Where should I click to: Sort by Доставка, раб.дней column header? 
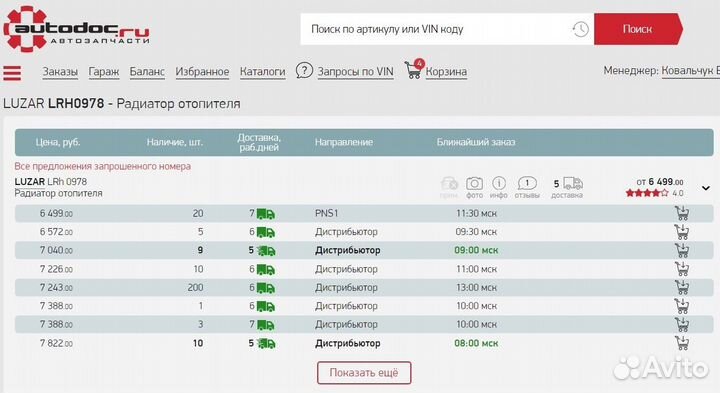coord(259,142)
